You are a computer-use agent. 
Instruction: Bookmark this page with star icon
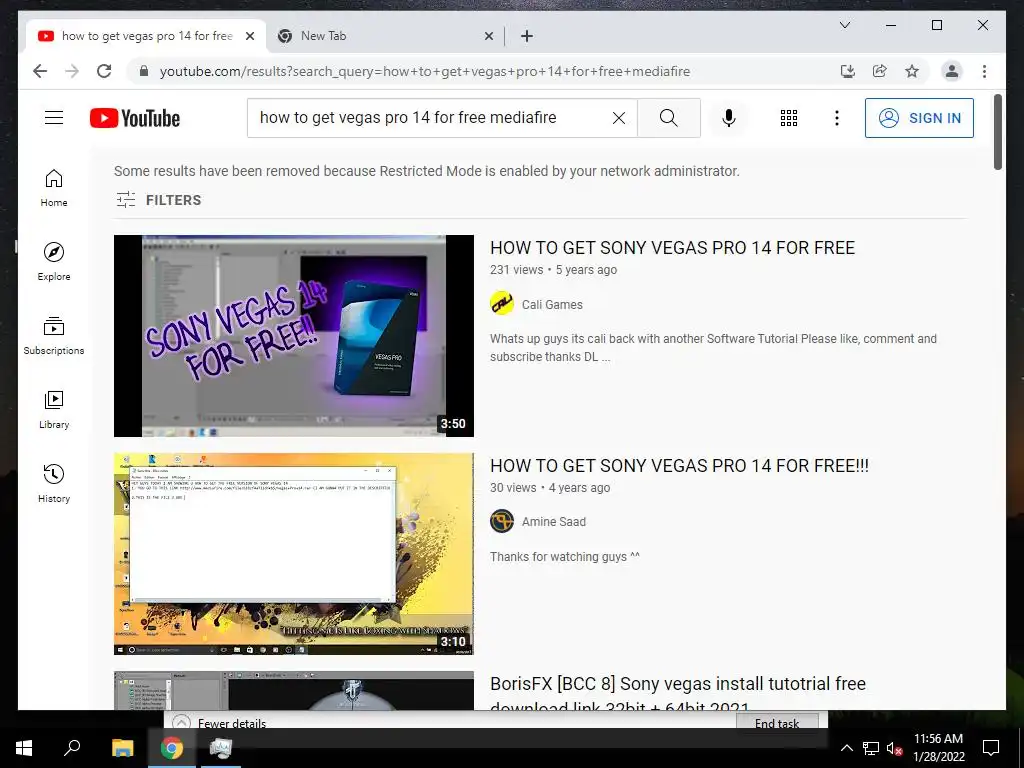point(912,71)
